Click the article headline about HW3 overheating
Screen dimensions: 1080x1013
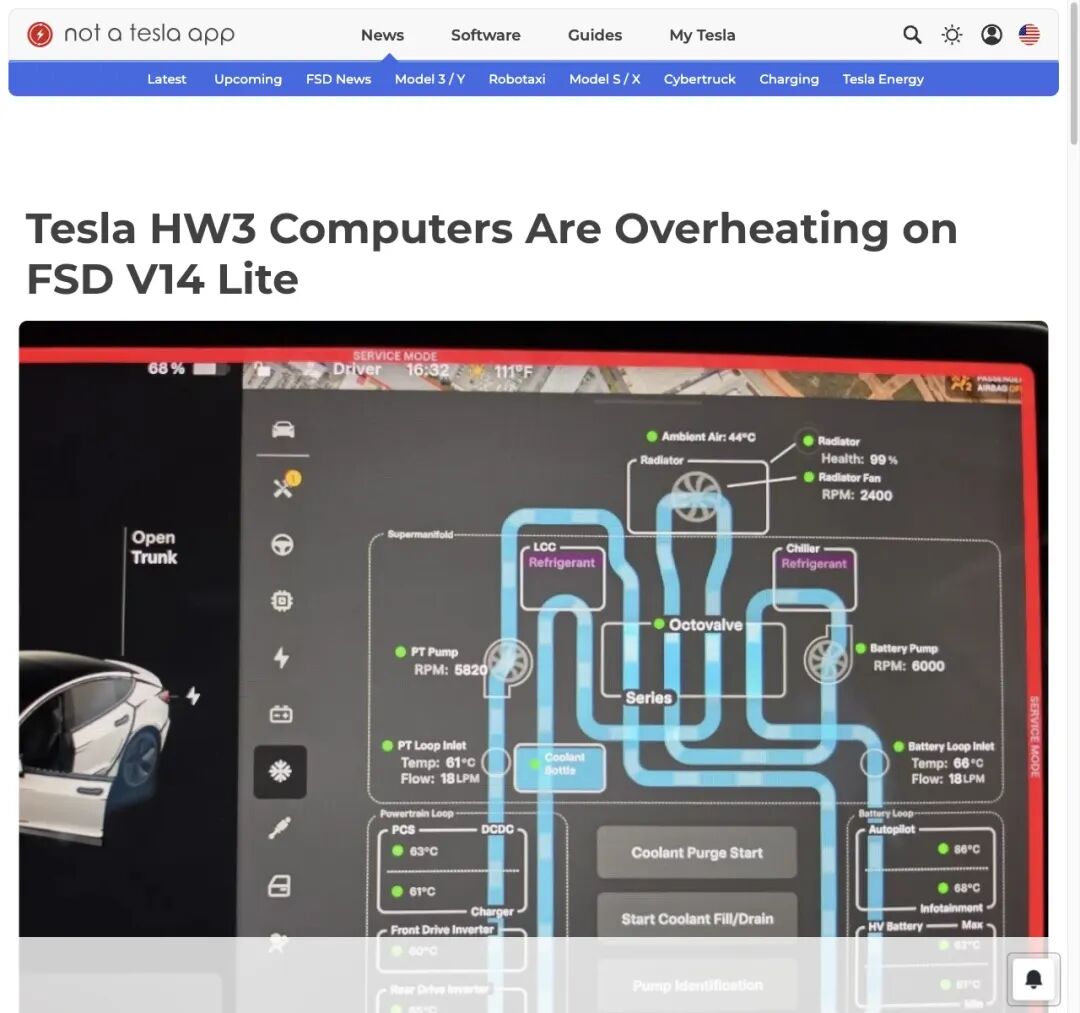tap(492, 253)
